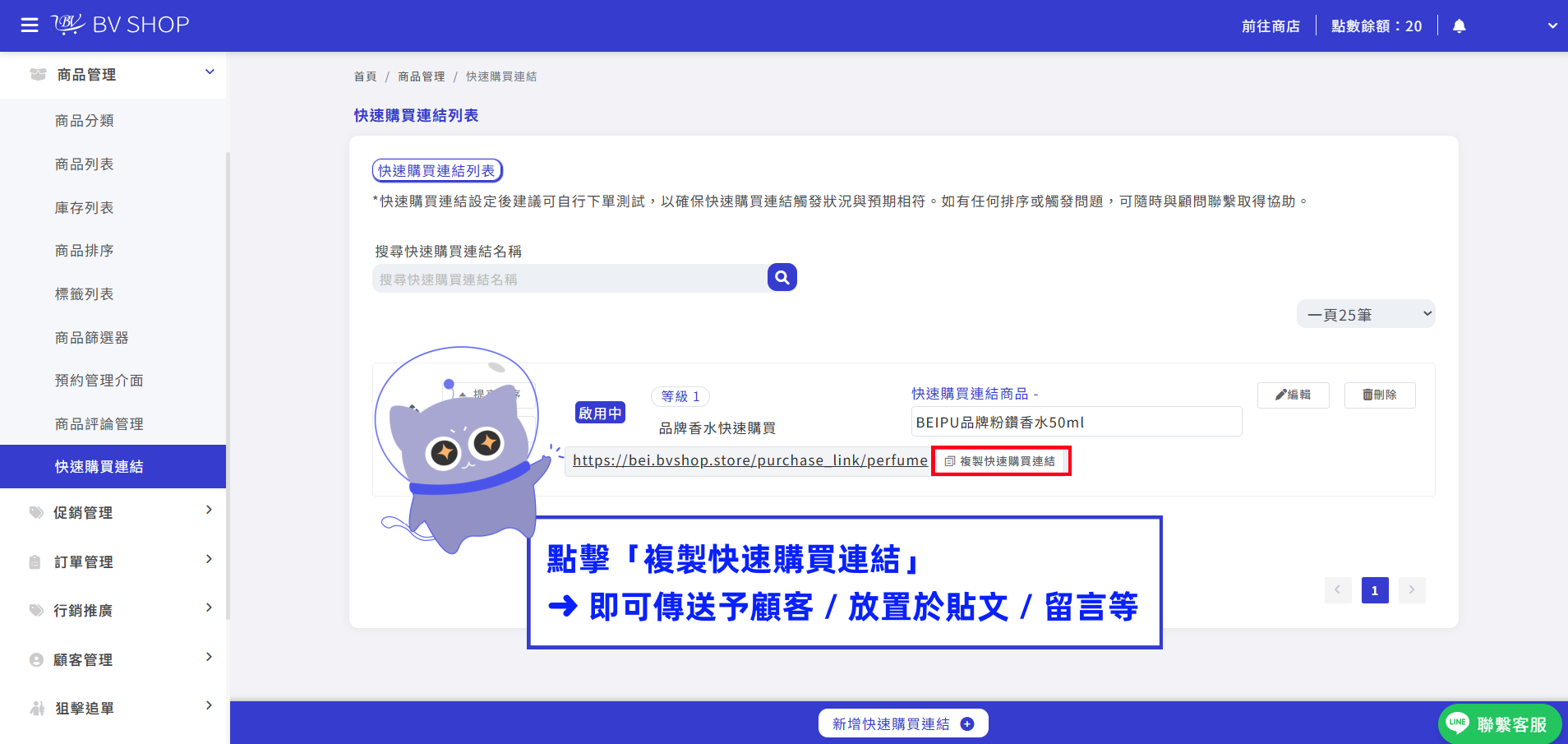
Task: Click the sidebar scrollbar
Action: click(228, 385)
